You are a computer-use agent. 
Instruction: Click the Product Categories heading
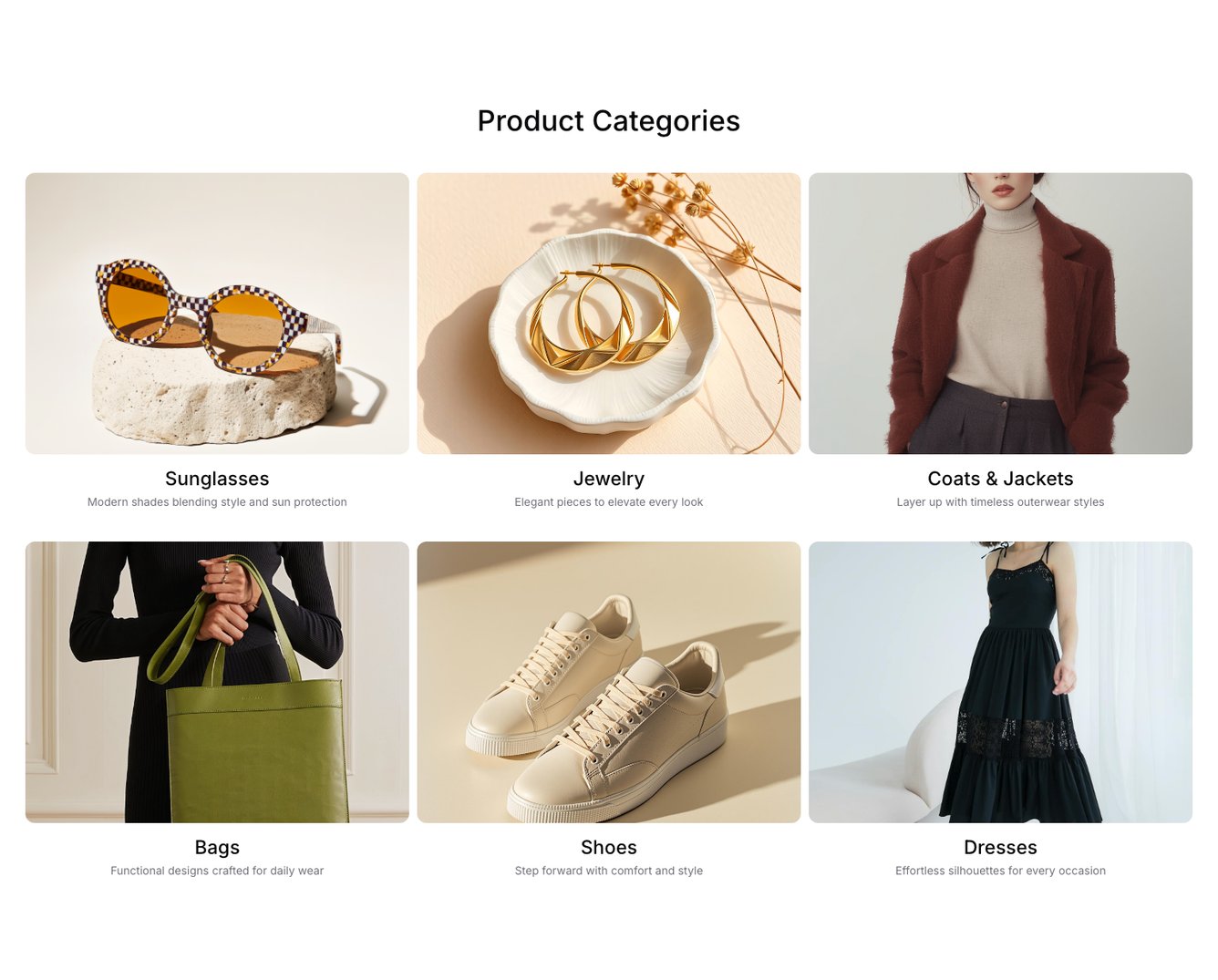point(609,120)
